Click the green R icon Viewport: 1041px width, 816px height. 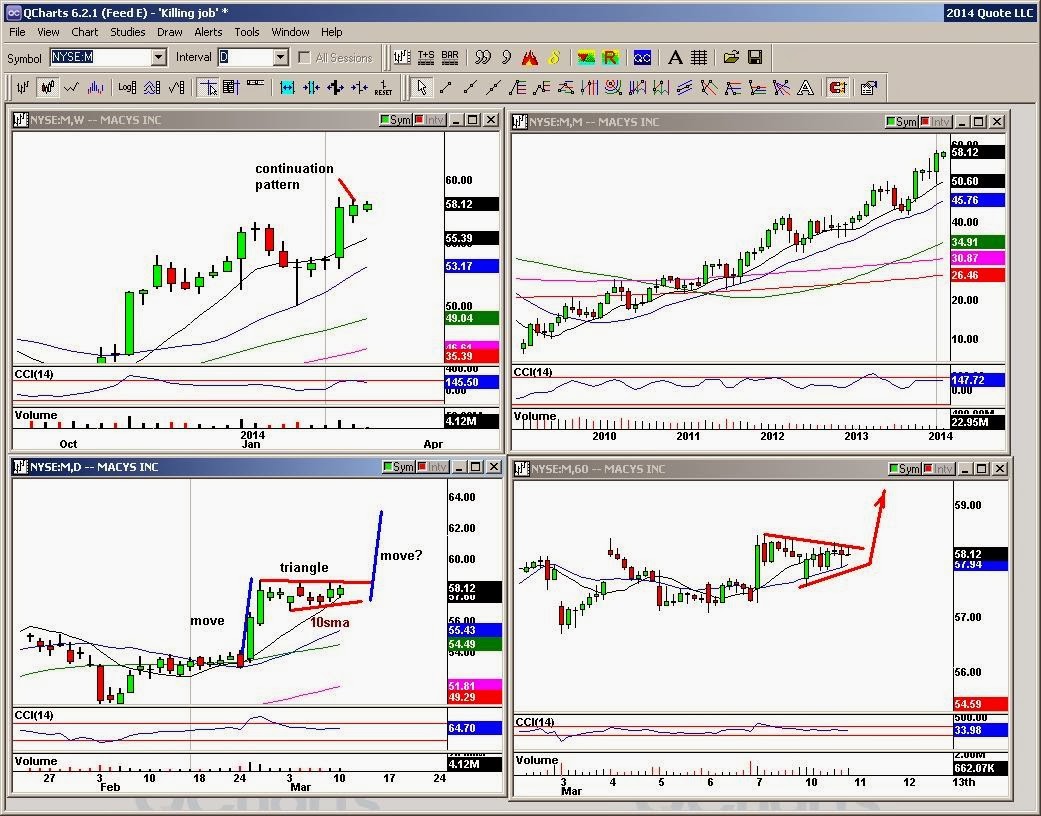point(609,58)
